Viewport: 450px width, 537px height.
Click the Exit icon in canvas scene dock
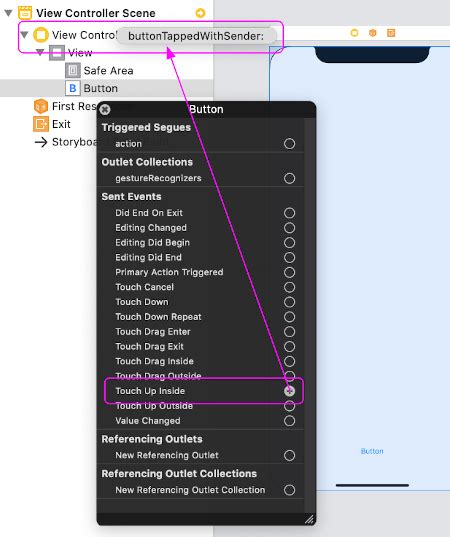[x=391, y=33]
